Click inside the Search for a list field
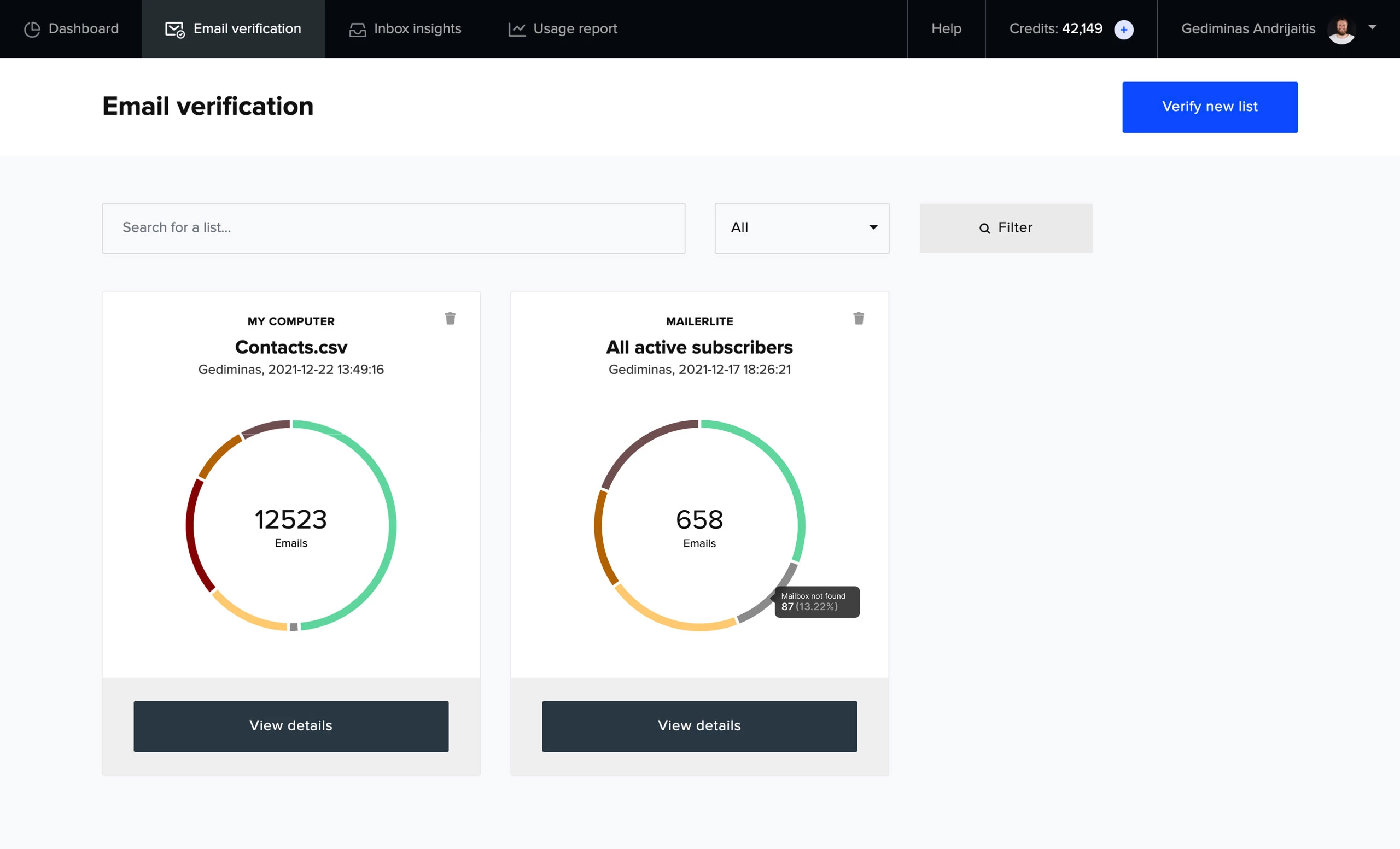This screenshot has width=1400, height=849. [x=393, y=227]
